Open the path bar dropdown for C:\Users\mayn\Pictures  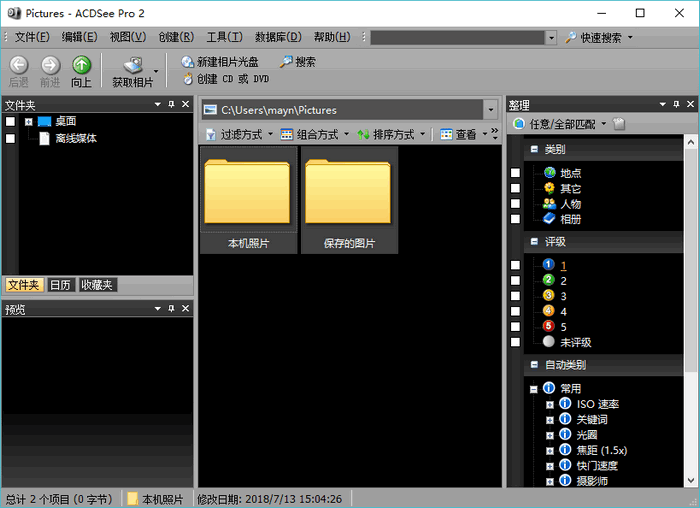coord(491,110)
